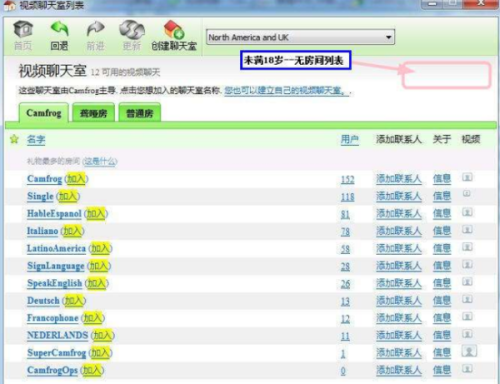Join the CamfrogOps room via 加入

point(92,370)
